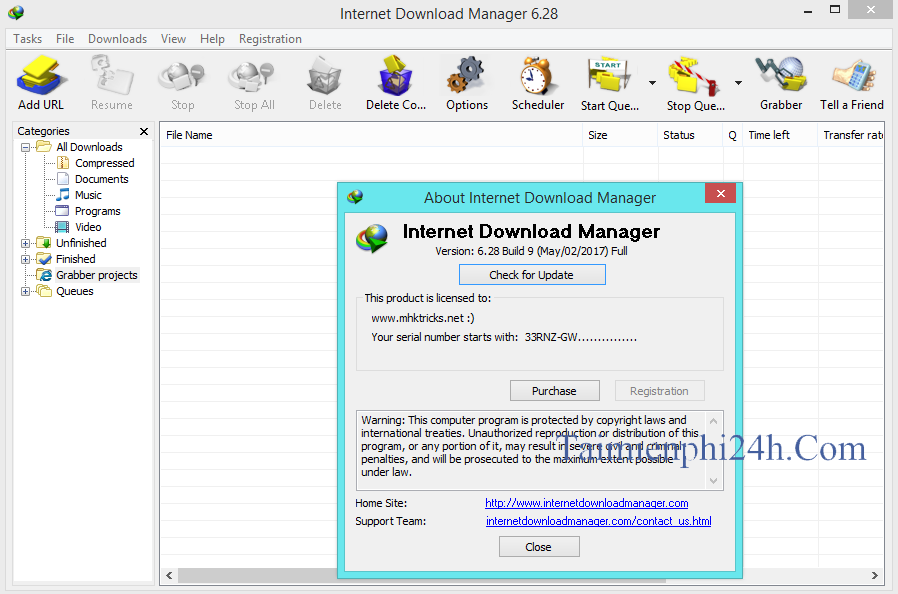Sort by Time left column header
Image resolution: width=898 pixels, height=594 pixels.
point(780,135)
